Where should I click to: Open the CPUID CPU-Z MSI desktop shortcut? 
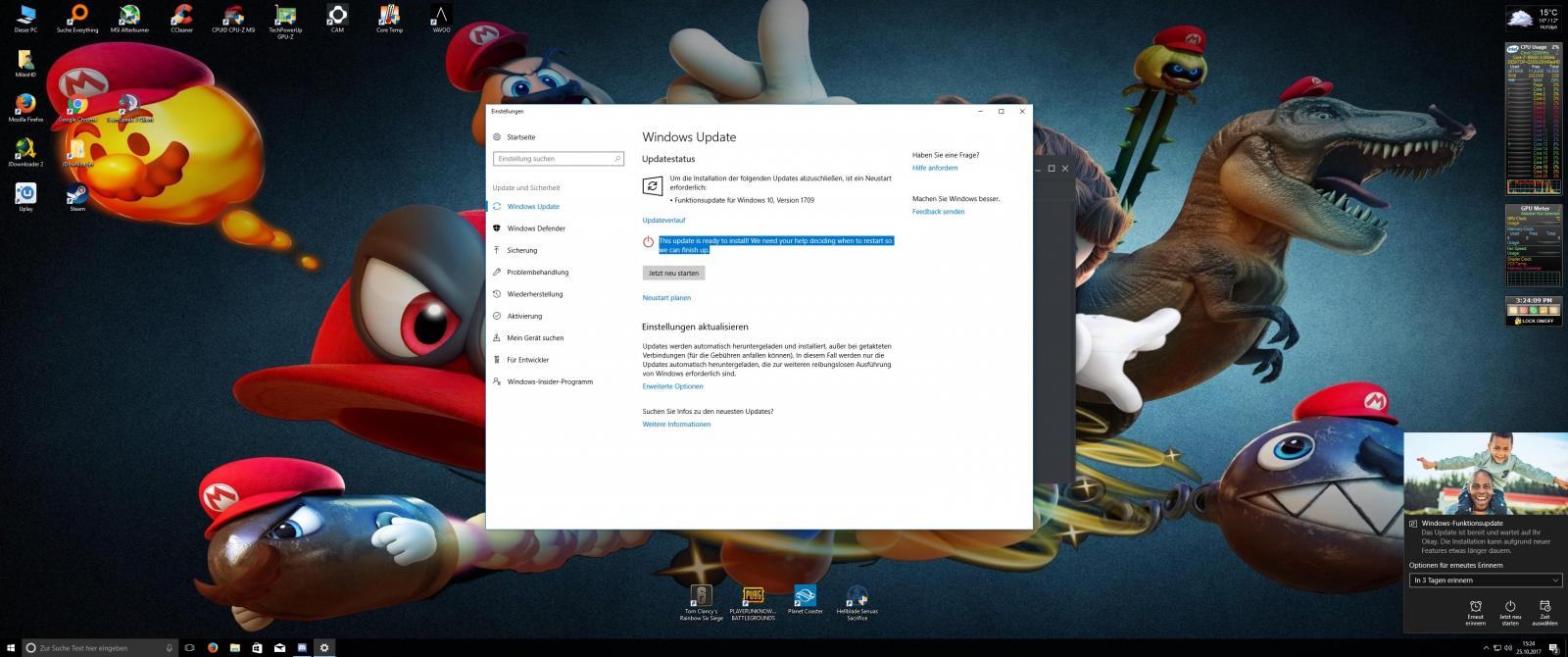(x=233, y=19)
